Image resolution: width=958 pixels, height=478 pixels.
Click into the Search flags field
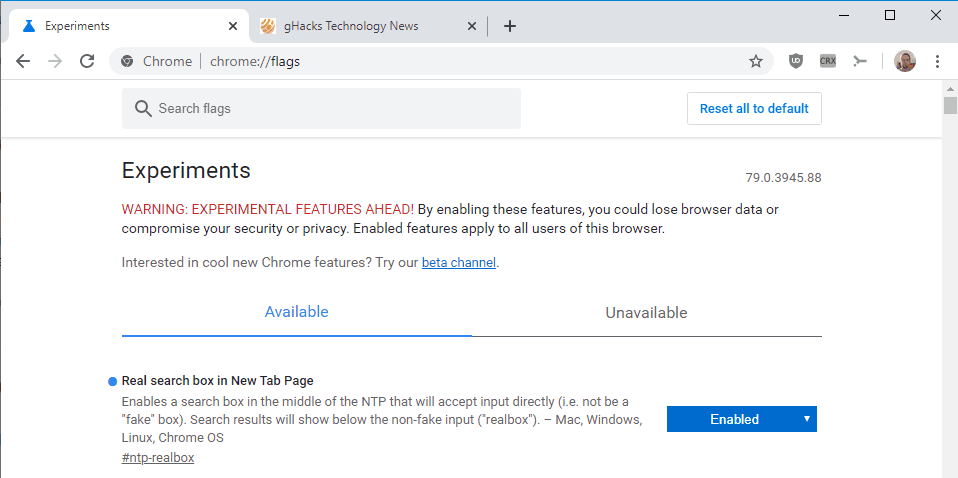coord(330,108)
